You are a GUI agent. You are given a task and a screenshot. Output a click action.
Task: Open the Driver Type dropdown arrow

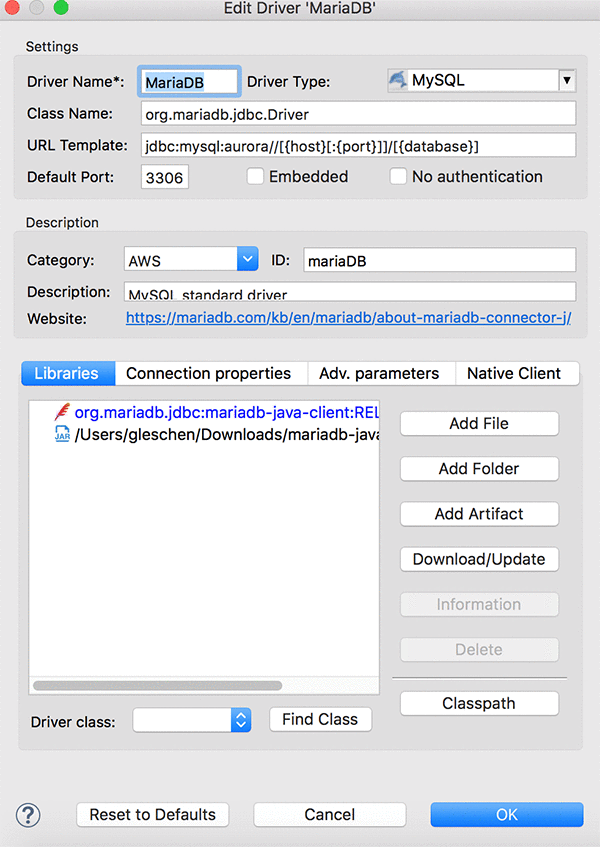pos(567,80)
